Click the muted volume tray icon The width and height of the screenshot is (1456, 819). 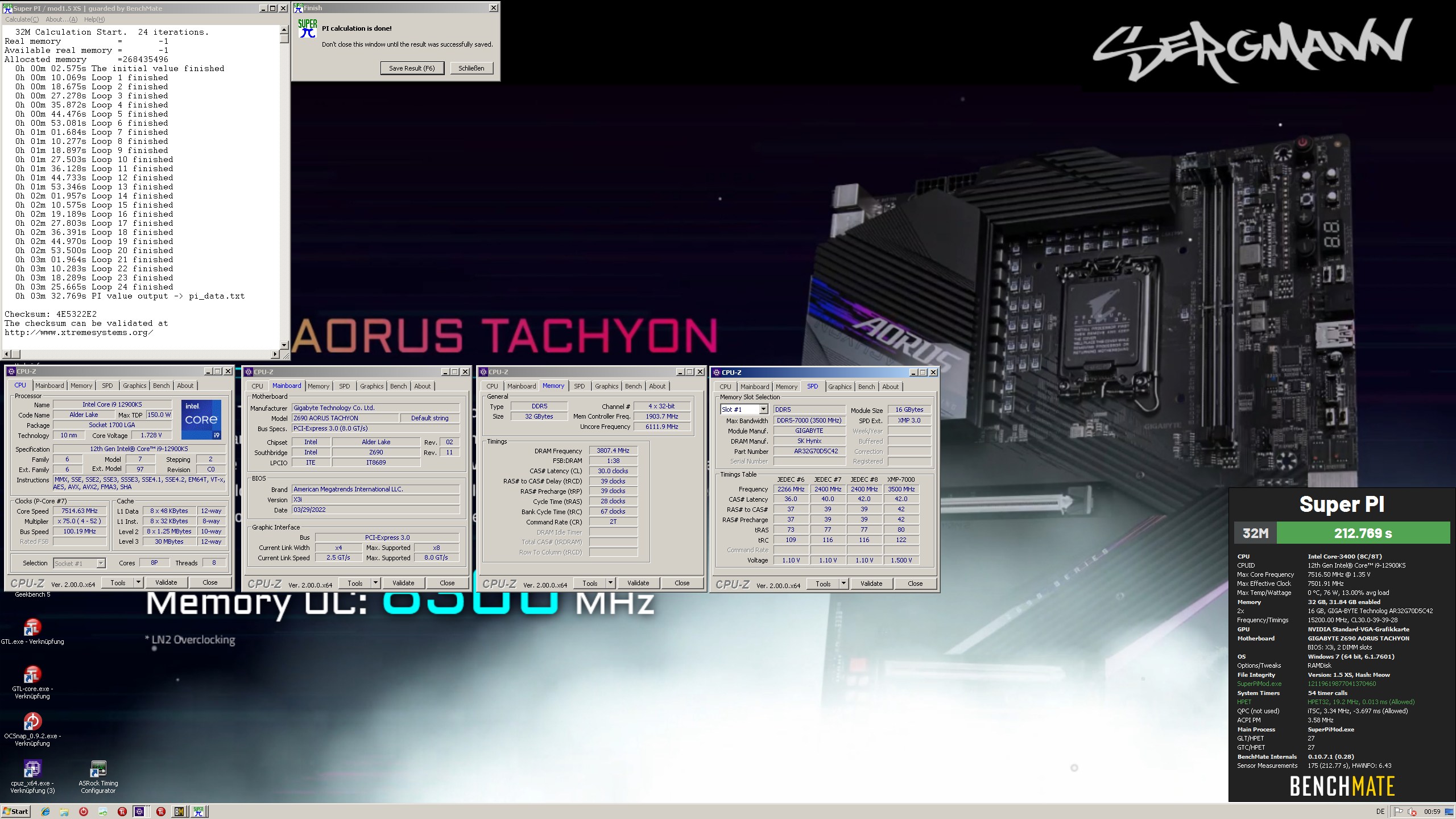pyautogui.click(x=1412, y=812)
